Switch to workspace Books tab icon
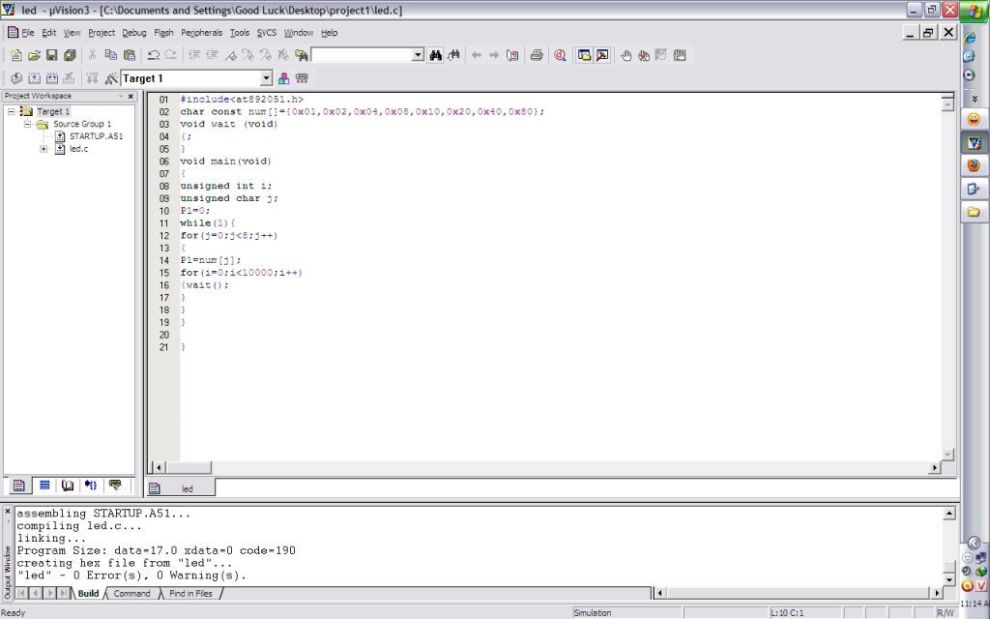 (x=68, y=485)
